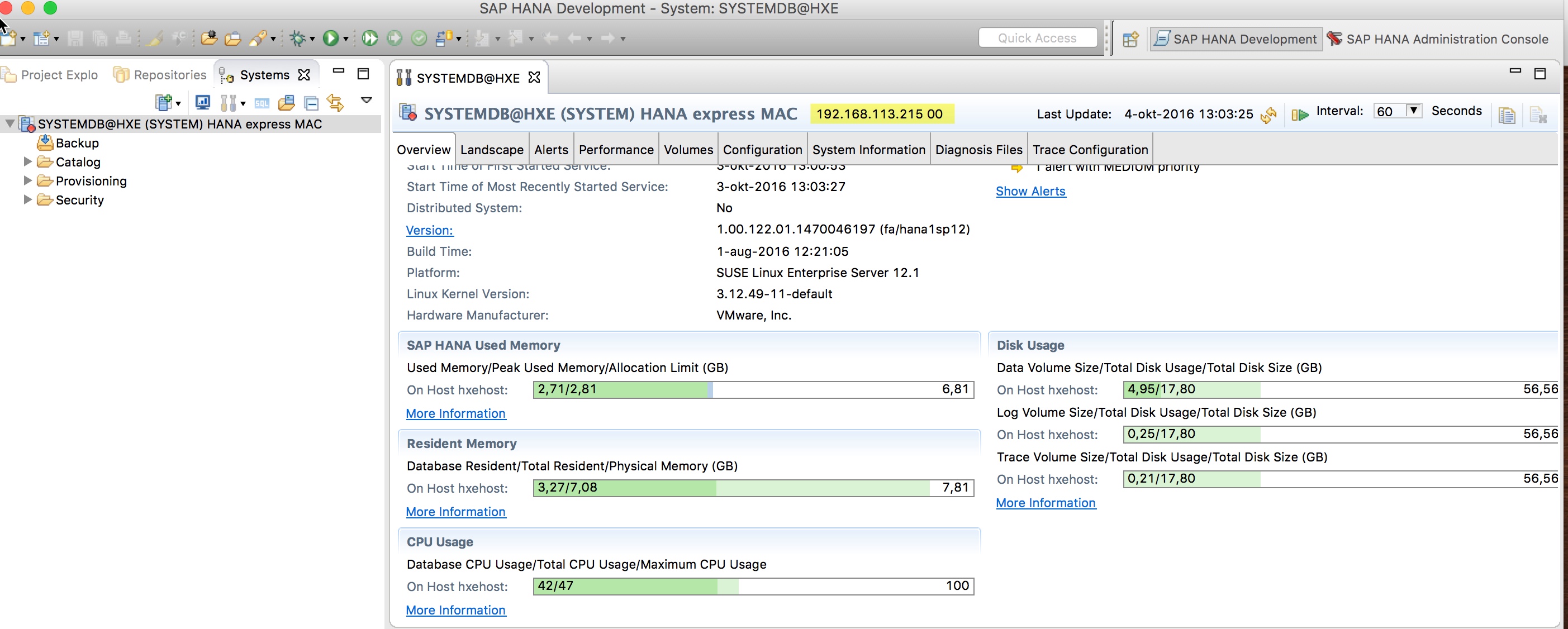Switch to SAP HANA Administration Console perspective
This screenshot has width=1568, height=629.
click(1438, 39)
